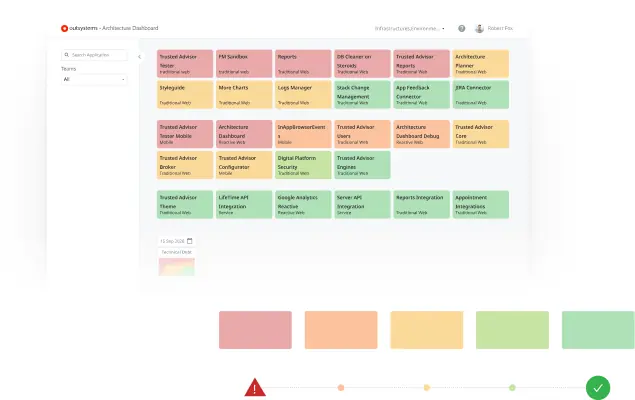This screenshot has height=400, width=635.
Task: Focus the Search Application field
Action: (x=94, y=55)
